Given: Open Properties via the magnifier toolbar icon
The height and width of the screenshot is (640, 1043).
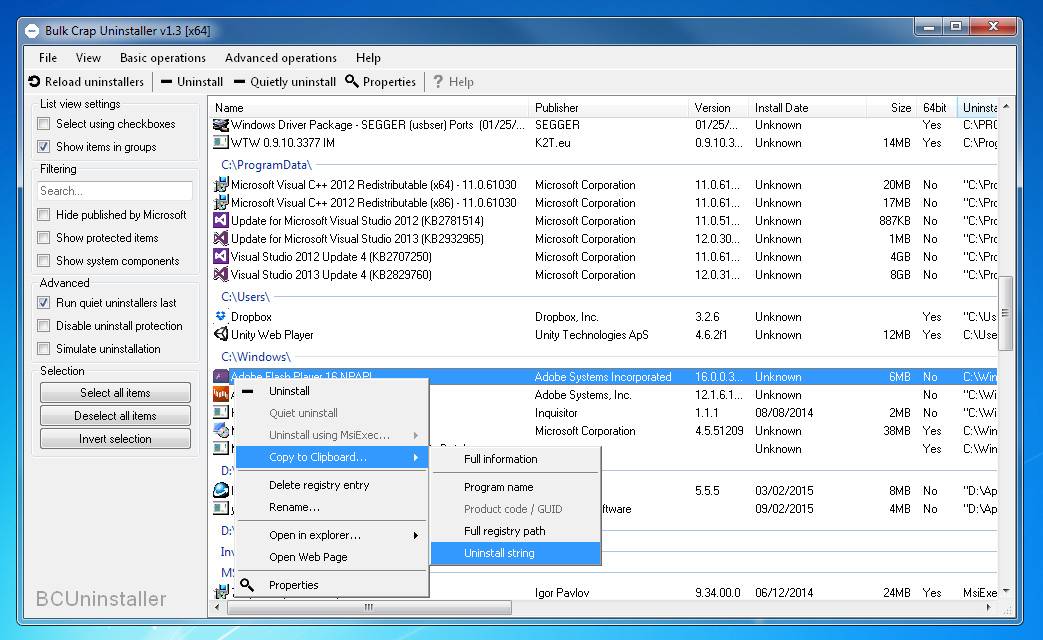Looking at the screenshot, I should coord(352,82).
